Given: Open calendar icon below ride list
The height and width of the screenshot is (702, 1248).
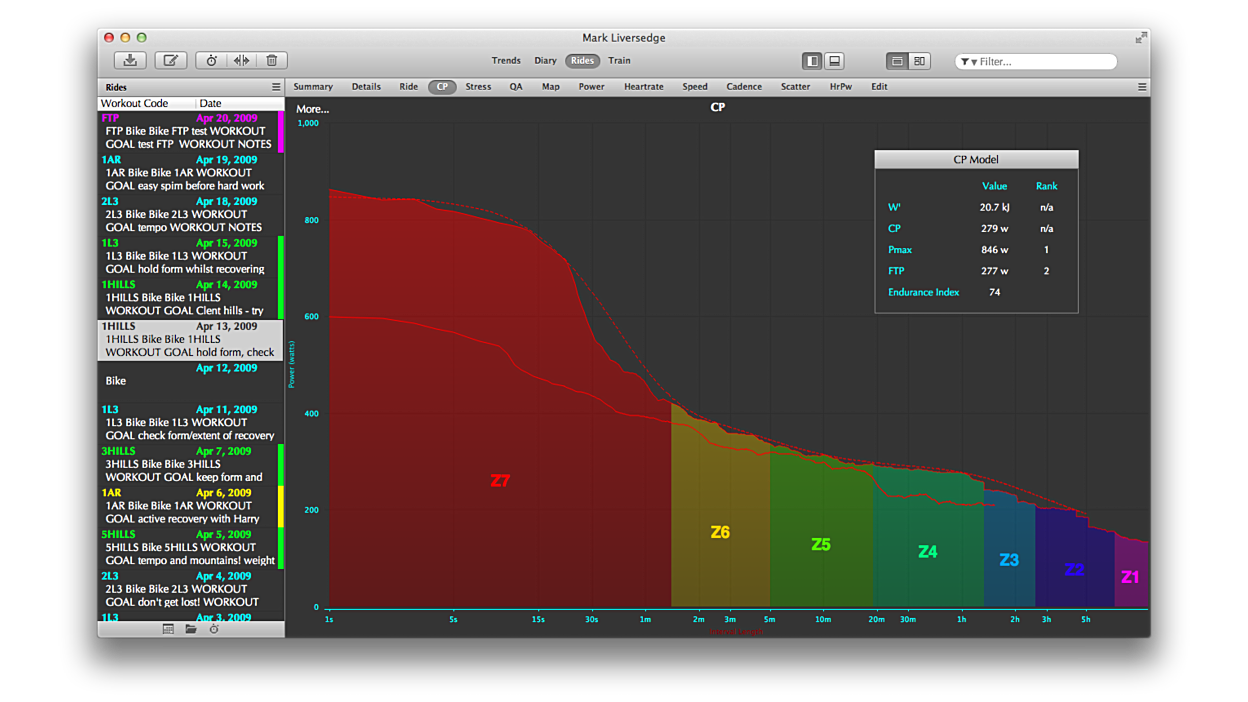Looking at the screenshot, I should pyautogui.click(x=168, y=629).
